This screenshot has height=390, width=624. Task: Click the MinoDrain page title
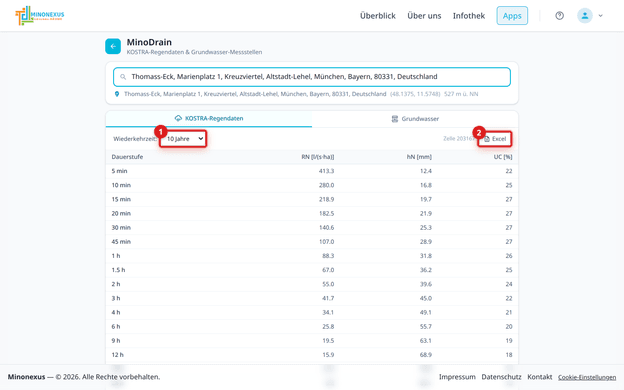click(x=149, y=42)
